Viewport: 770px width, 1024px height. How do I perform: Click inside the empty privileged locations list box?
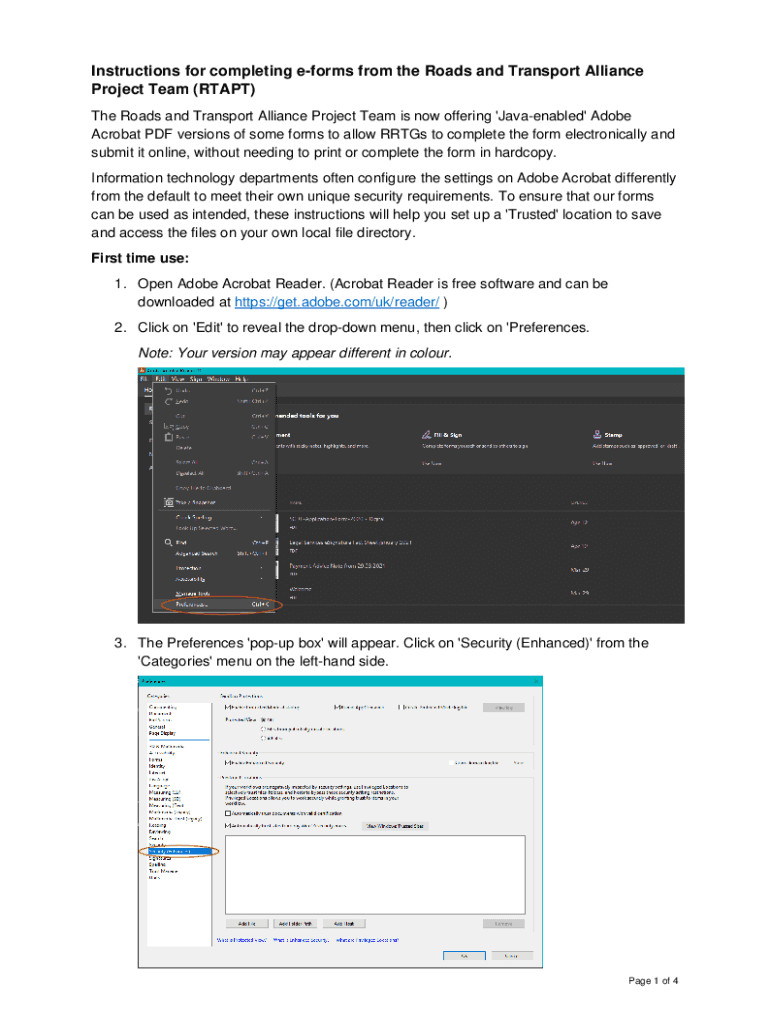375,872
